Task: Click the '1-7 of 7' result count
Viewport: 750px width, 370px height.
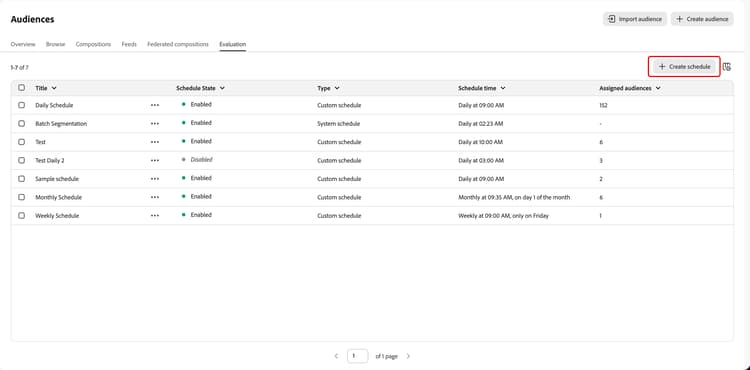Action: pyautogui.click(x=20, y=67)
